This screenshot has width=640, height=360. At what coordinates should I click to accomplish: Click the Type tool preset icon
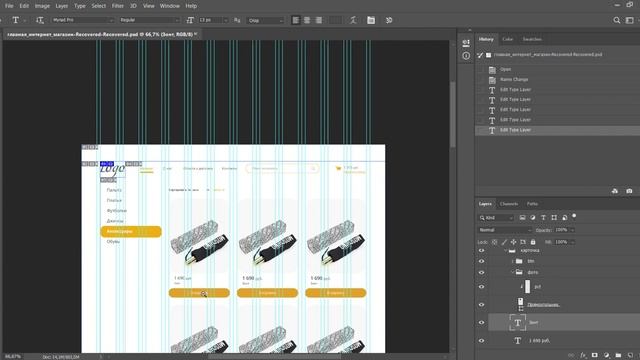pos(16,20)
